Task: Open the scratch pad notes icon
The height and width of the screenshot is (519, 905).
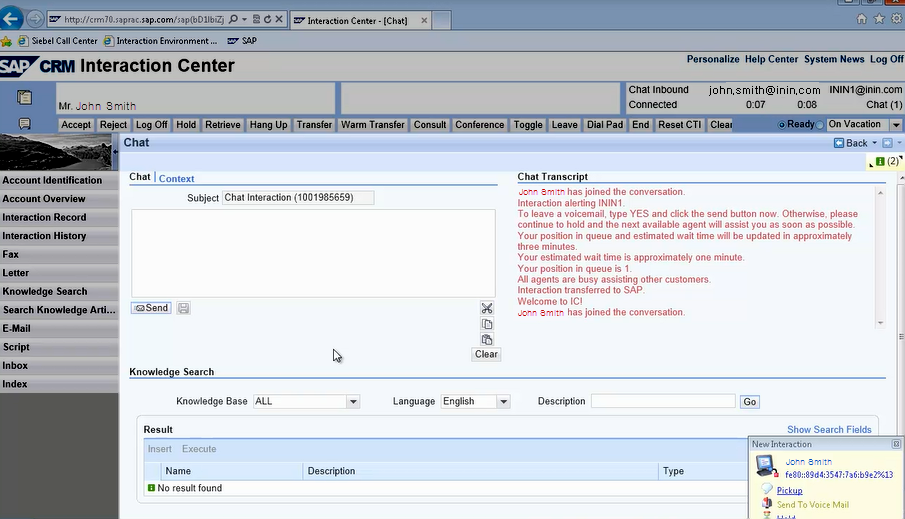Action: pos(24,97)
